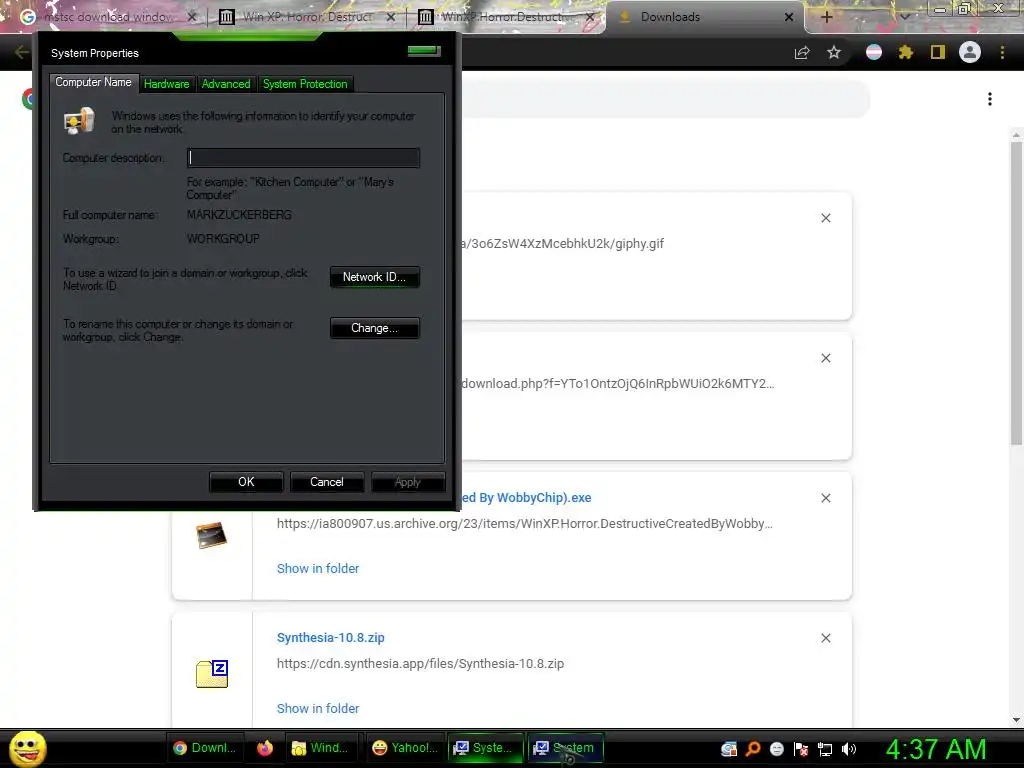Remove Synthesia-10.8.zip from the downloads list

[x=825, y=638]
